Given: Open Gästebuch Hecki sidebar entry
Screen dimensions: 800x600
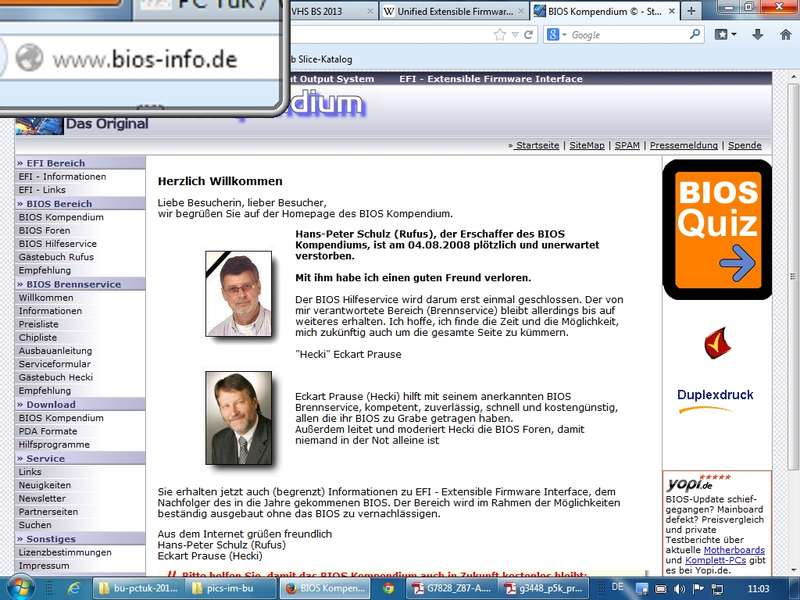Looking at the screenshot, I should coord(56,377).
